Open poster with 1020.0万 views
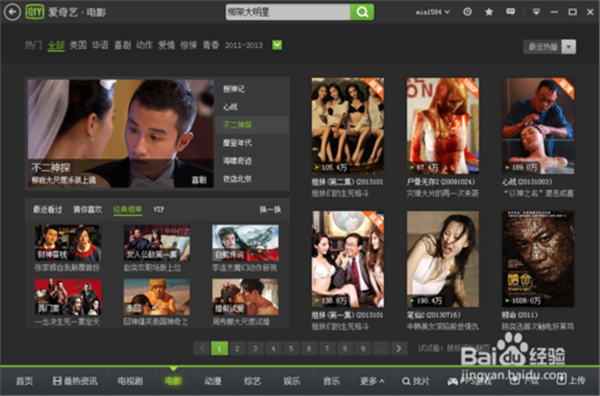 [538, 259]
